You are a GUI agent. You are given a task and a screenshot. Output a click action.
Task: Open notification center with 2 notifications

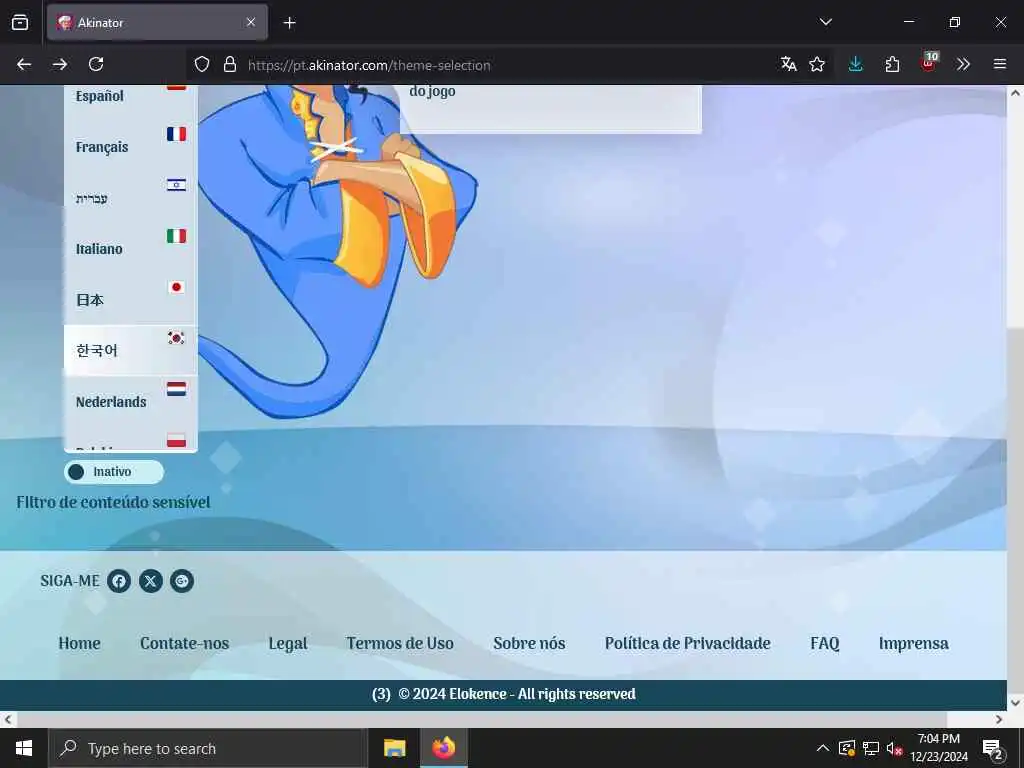(x=993, y=749)
